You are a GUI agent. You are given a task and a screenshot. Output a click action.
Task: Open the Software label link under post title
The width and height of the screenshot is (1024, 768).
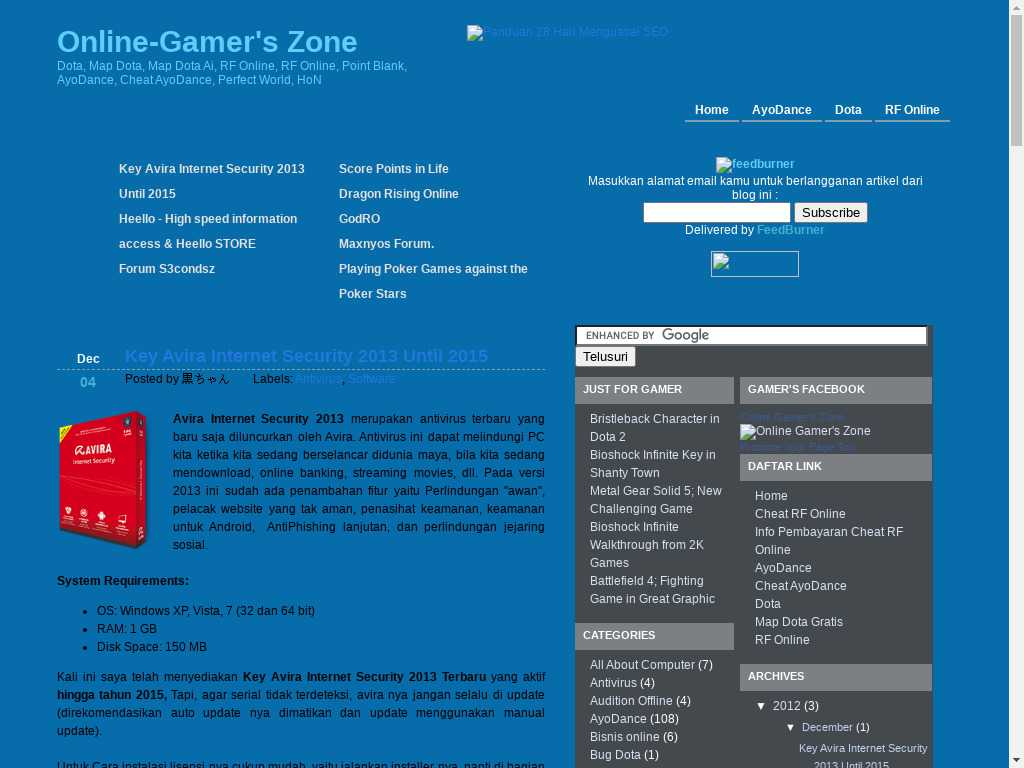click(371, 379)
